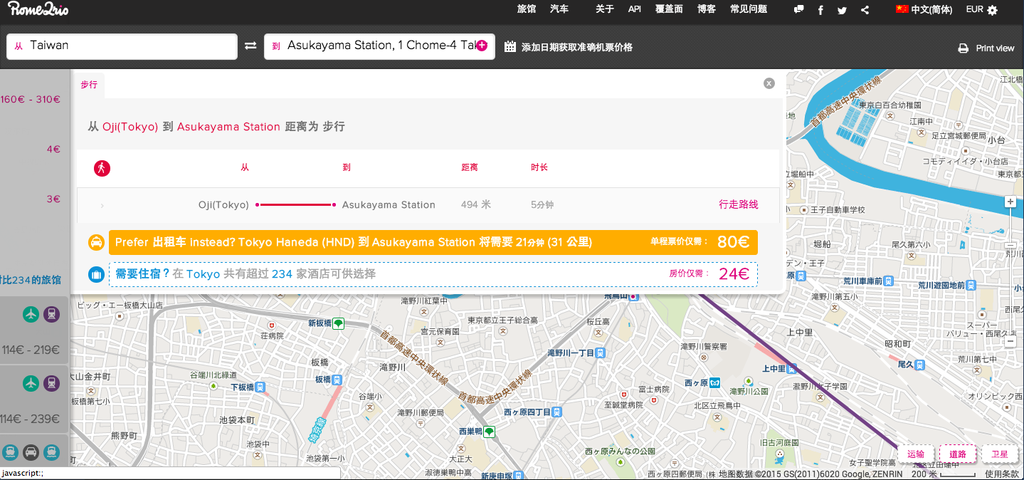Click the orange taxi icon
Viewport: 1024px width, 480px height.
(x=96, y=242)
